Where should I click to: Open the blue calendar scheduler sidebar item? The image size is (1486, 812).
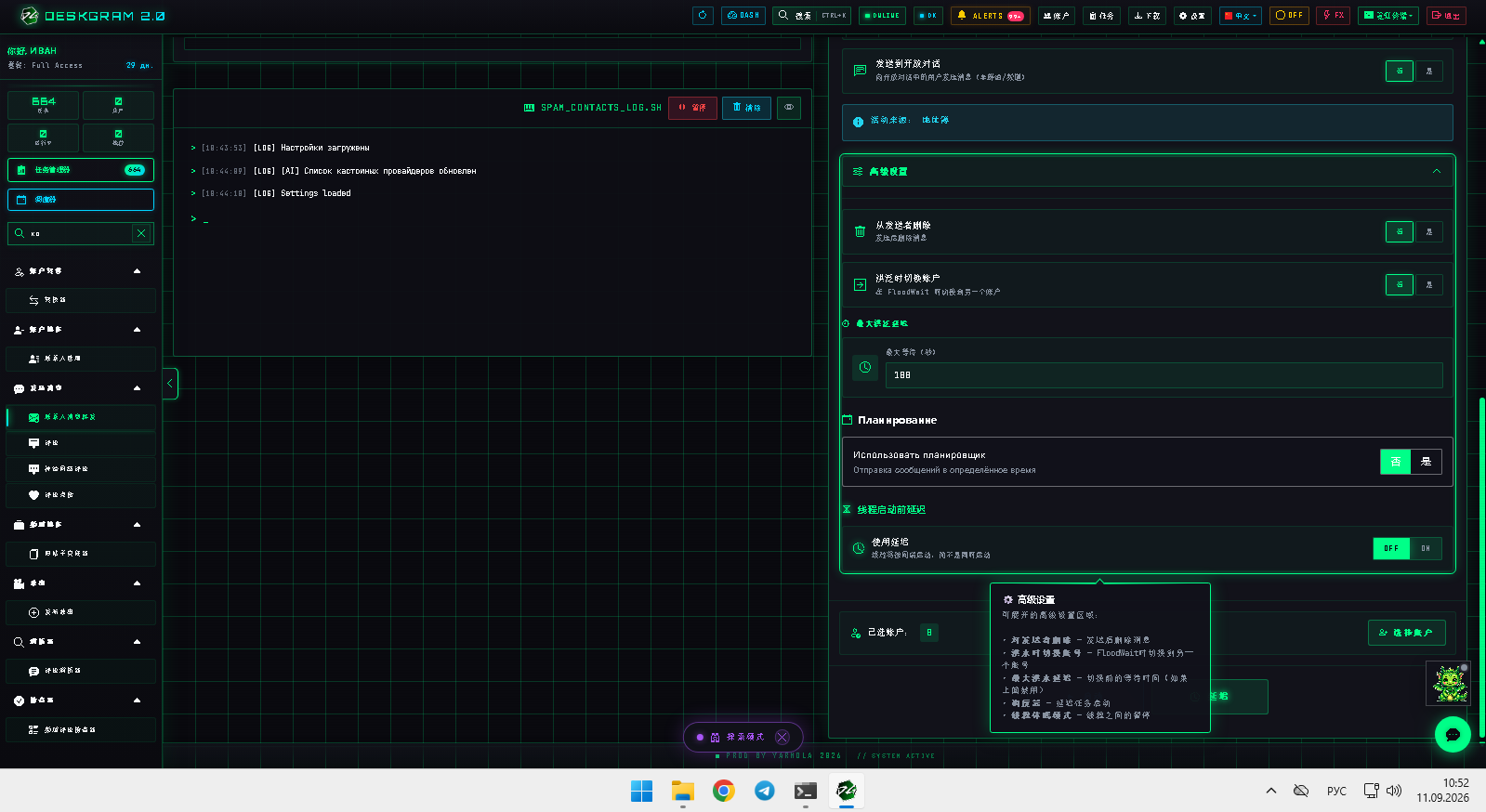point(81,200)
